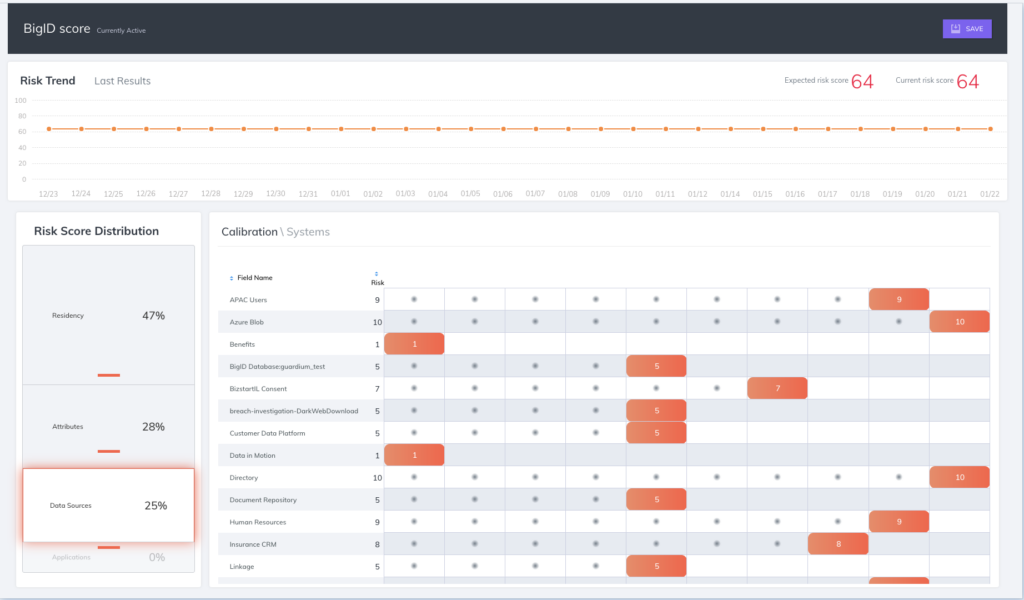
Task: Click the Currently Active status text
Action: click(x=121, y=31)
